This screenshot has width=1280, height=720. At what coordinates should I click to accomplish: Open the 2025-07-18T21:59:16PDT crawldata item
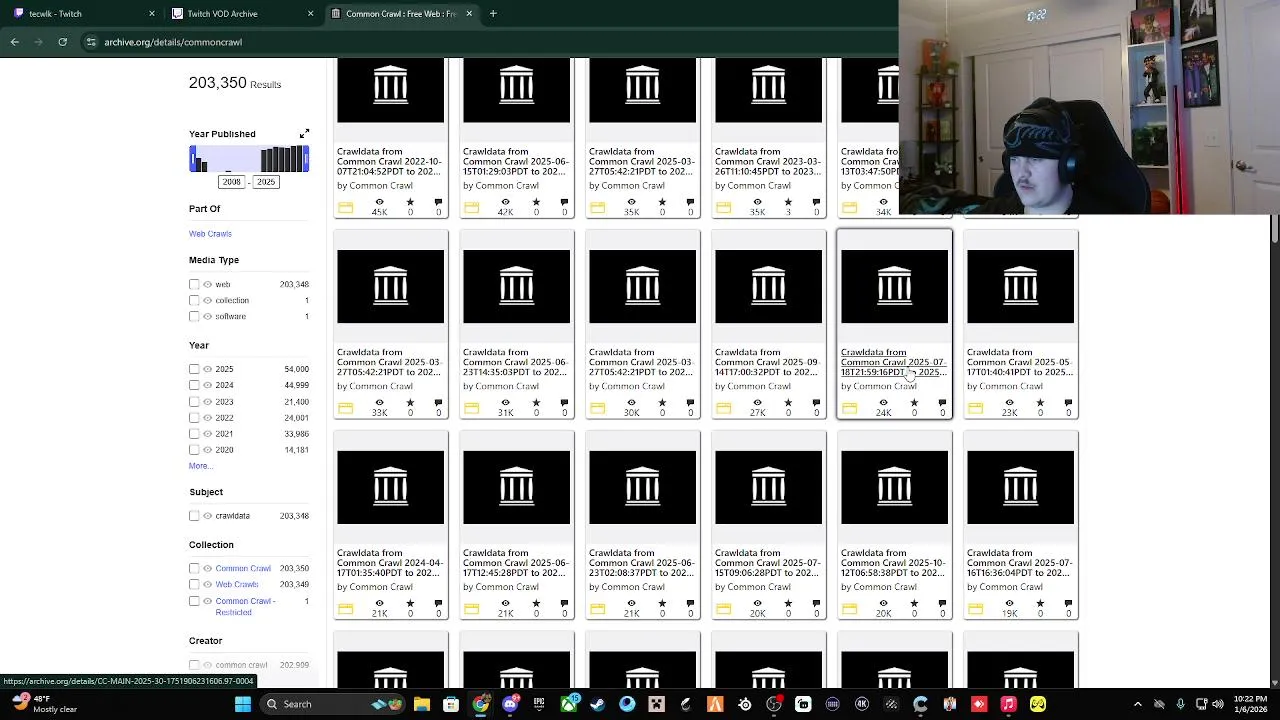coord(893,362)
